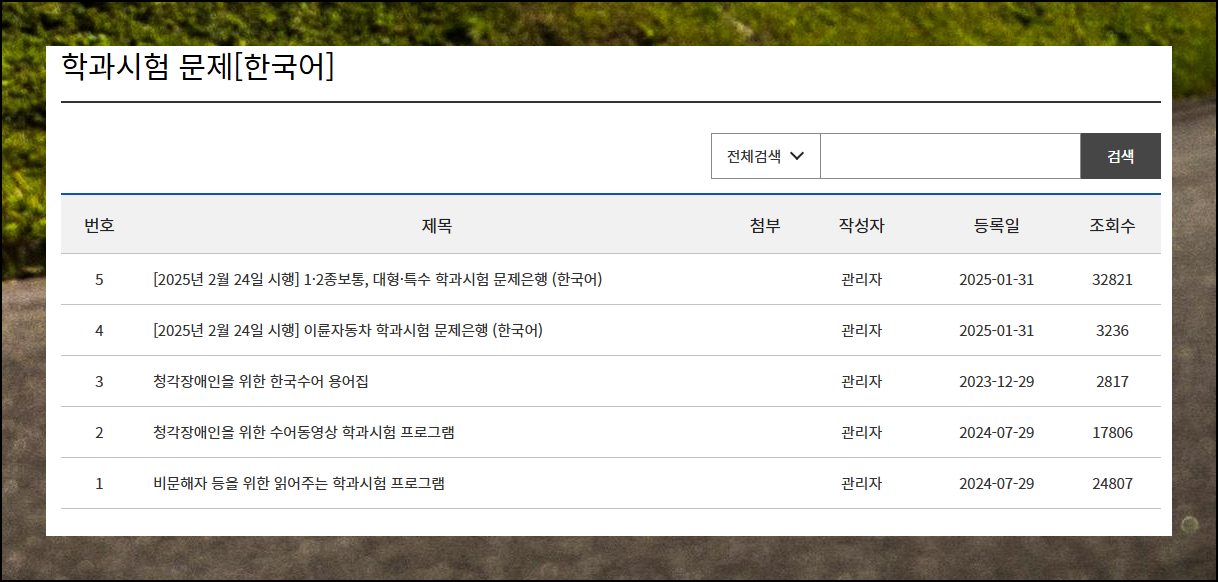The width and height of the screenshot is (1218, 582).
Task: Open post '청각장애인을 위한 수어동영상 학과시험 프로그램'
Action: coord(304,432)
